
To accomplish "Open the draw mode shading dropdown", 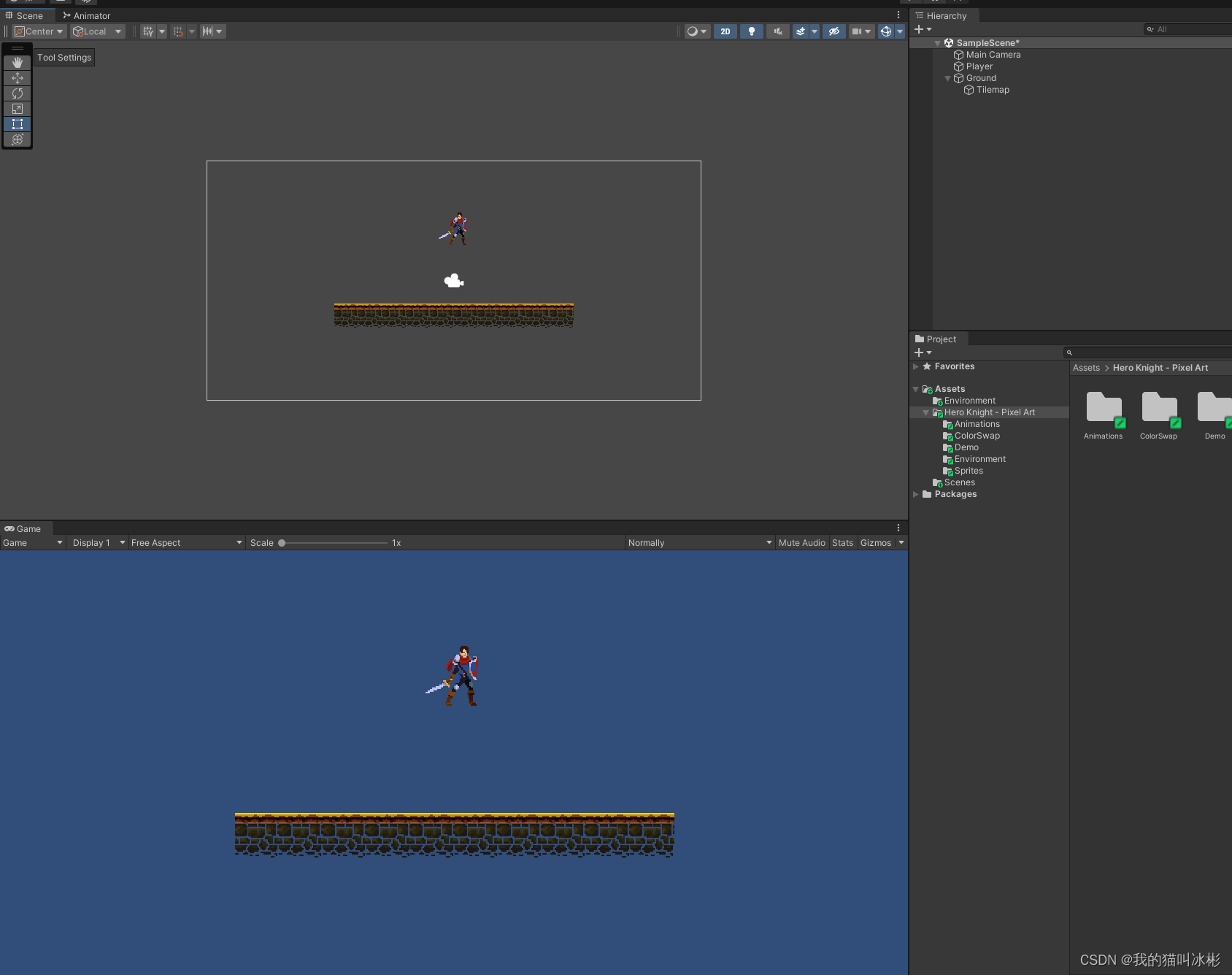I will (697, 31).
